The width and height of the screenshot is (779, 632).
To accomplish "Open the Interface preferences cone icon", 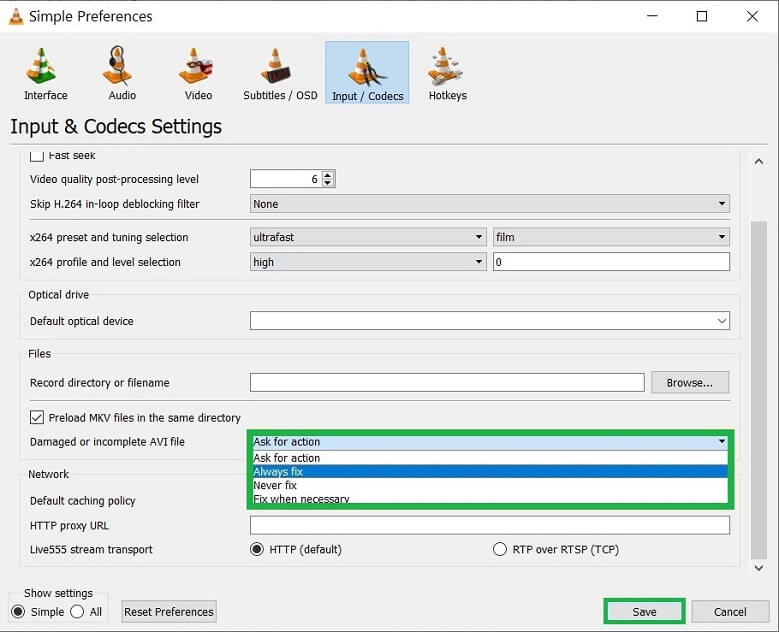I will [42, 66].
